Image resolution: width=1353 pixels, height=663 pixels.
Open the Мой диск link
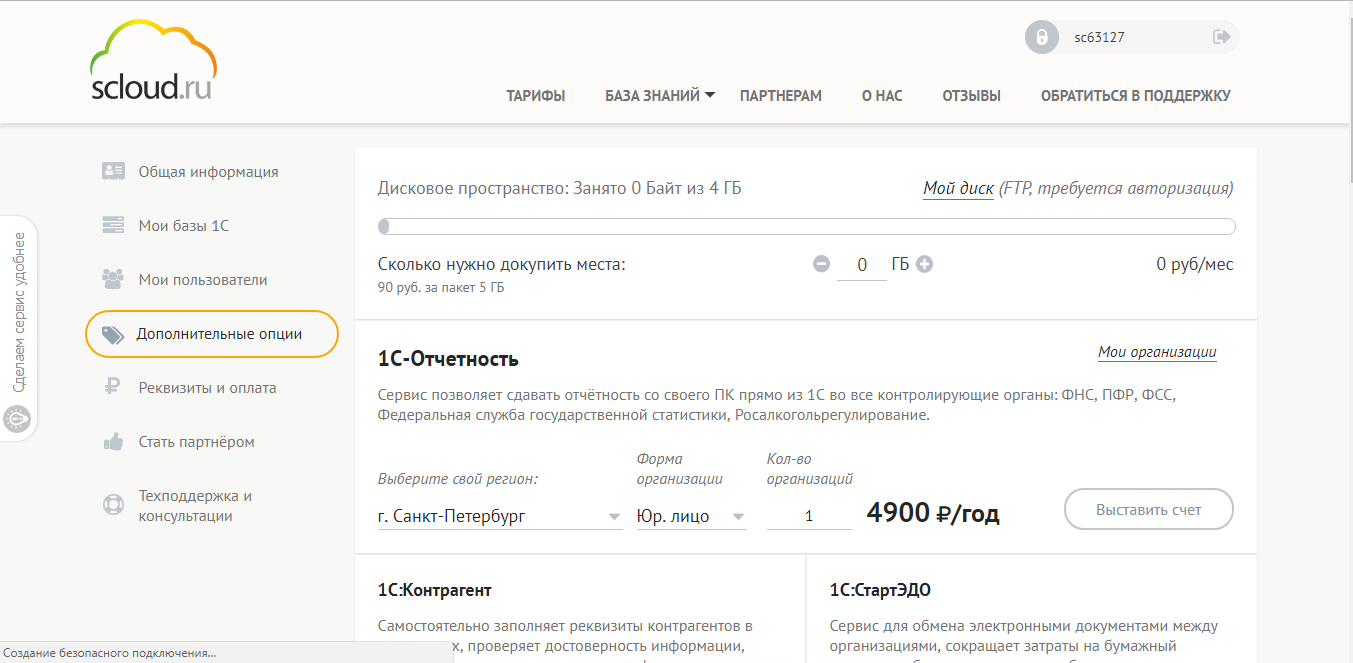point(955,187)
